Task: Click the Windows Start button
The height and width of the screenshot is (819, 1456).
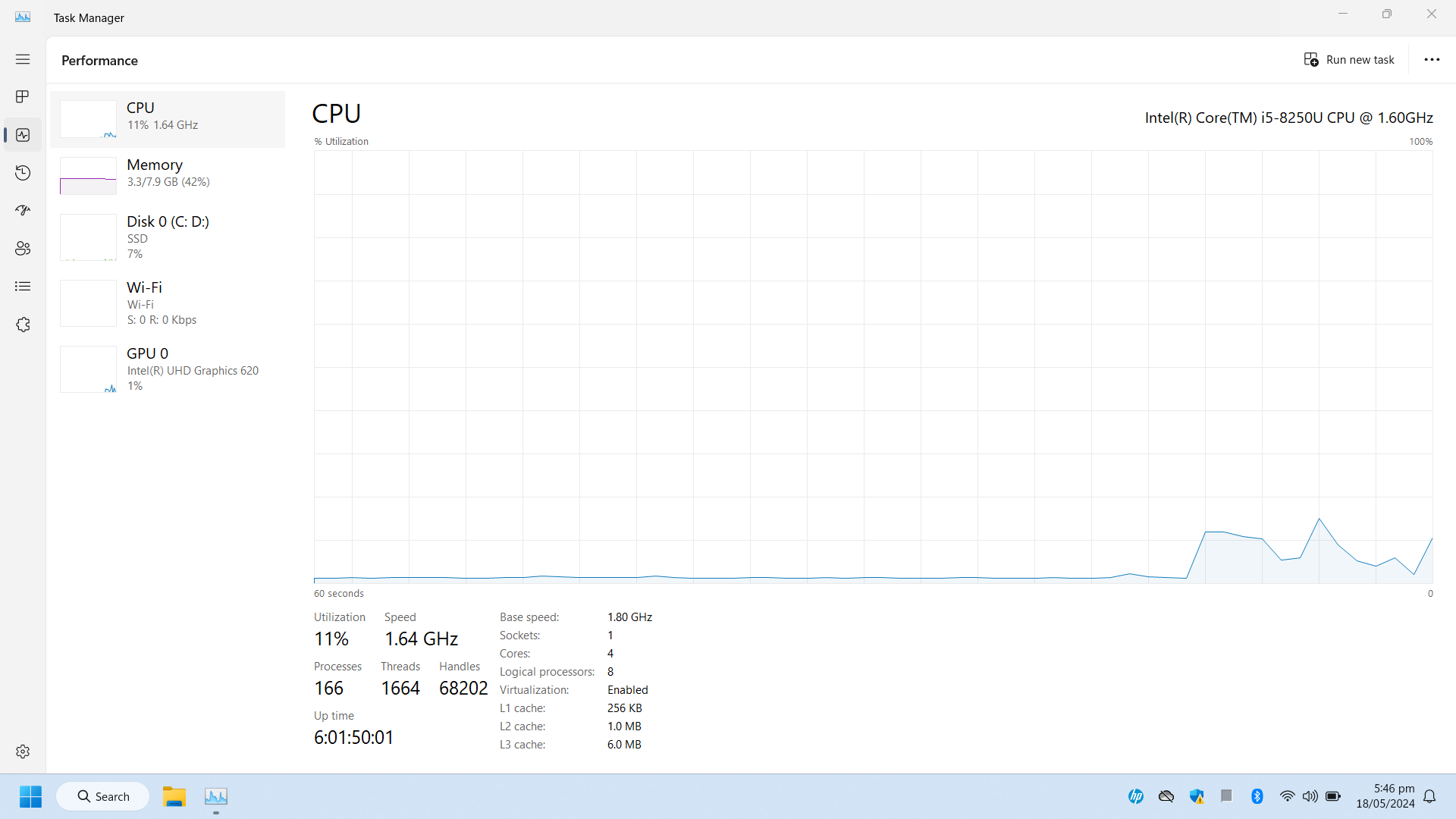Action: pos(30,796)
